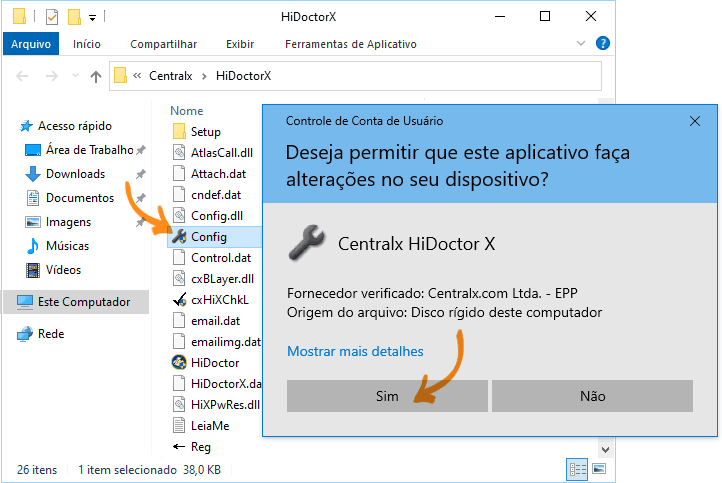Select HiXPwRes.dll file

(226, 405)
